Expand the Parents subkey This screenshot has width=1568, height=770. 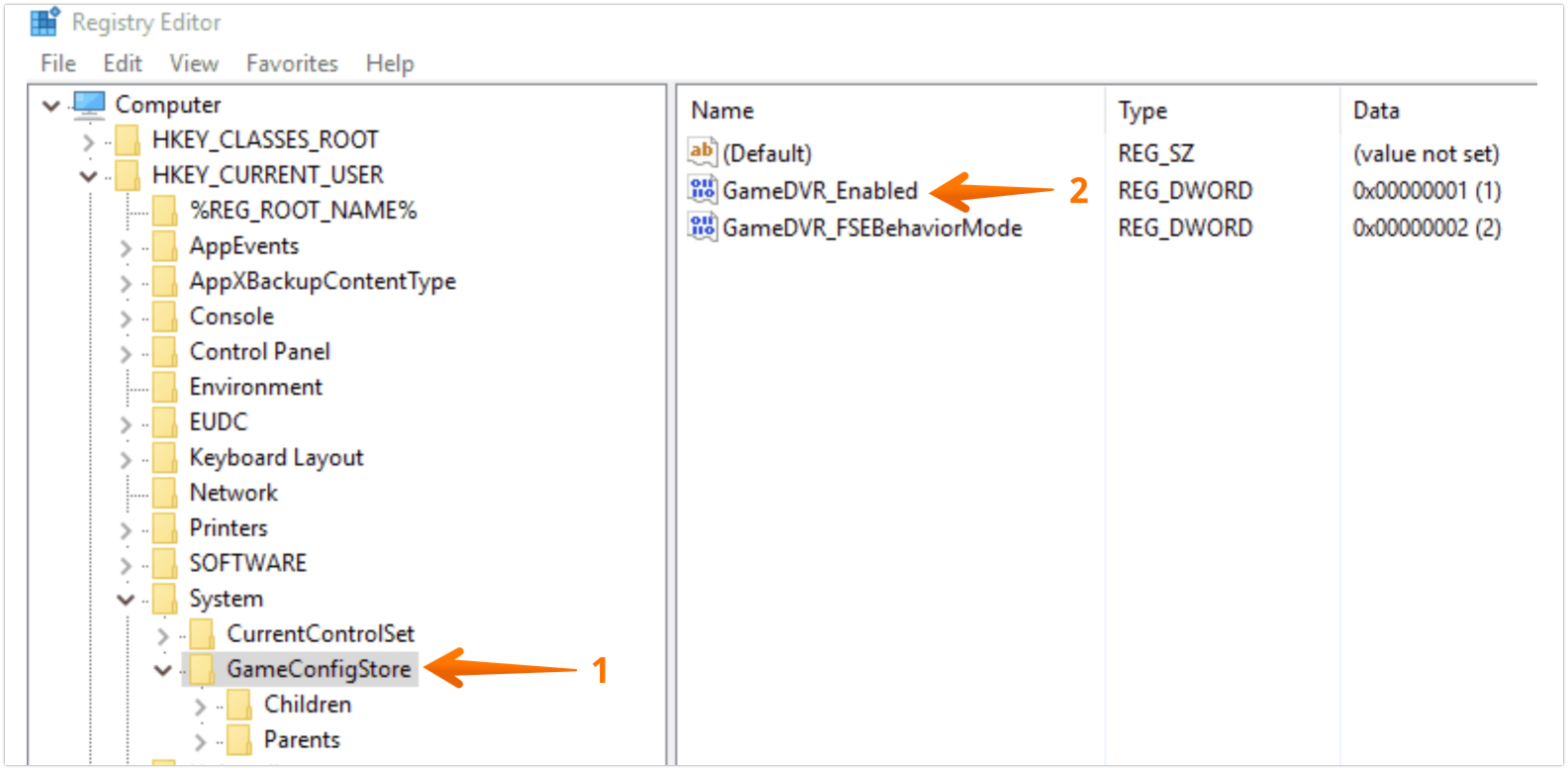click(x=201, y=740)
